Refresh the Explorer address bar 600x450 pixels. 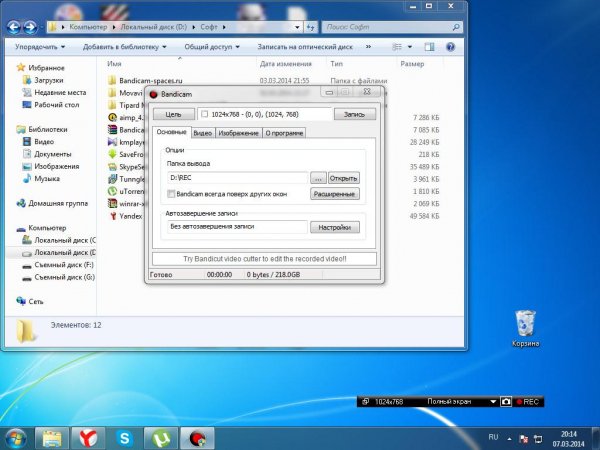[310, 27]
